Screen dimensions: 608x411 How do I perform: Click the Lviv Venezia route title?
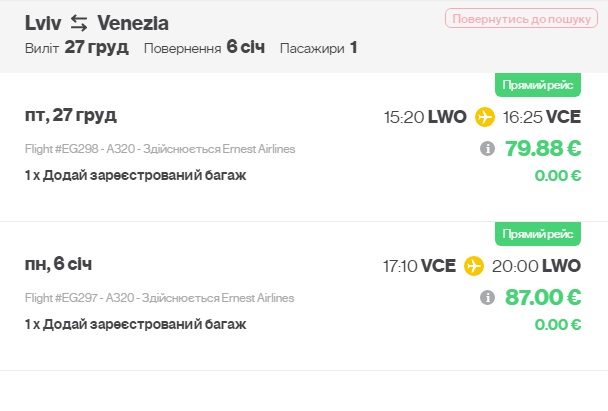pos(97,22)
